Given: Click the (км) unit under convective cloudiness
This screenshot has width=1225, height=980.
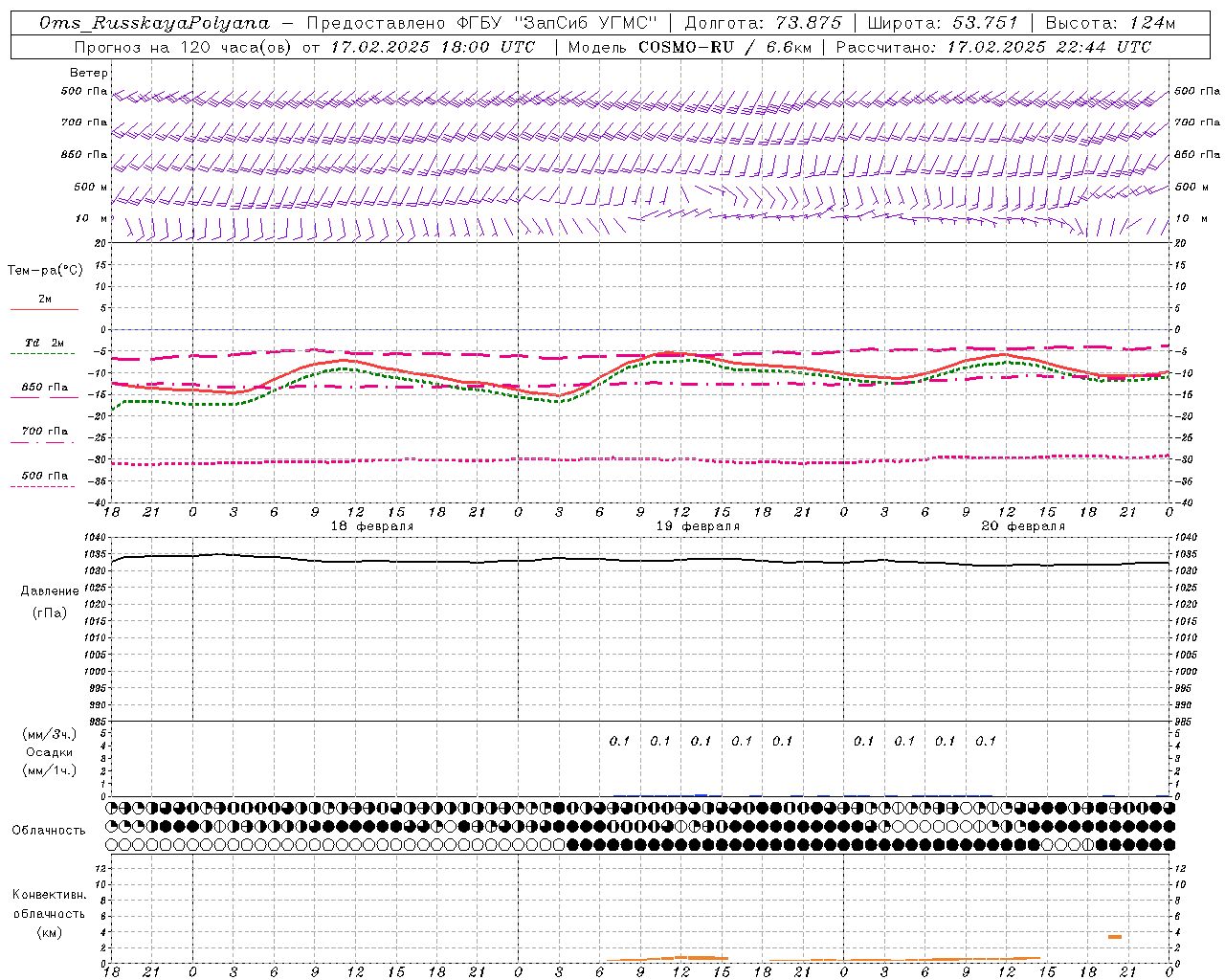Looking at the screenshot, I should tap(49, 932).
